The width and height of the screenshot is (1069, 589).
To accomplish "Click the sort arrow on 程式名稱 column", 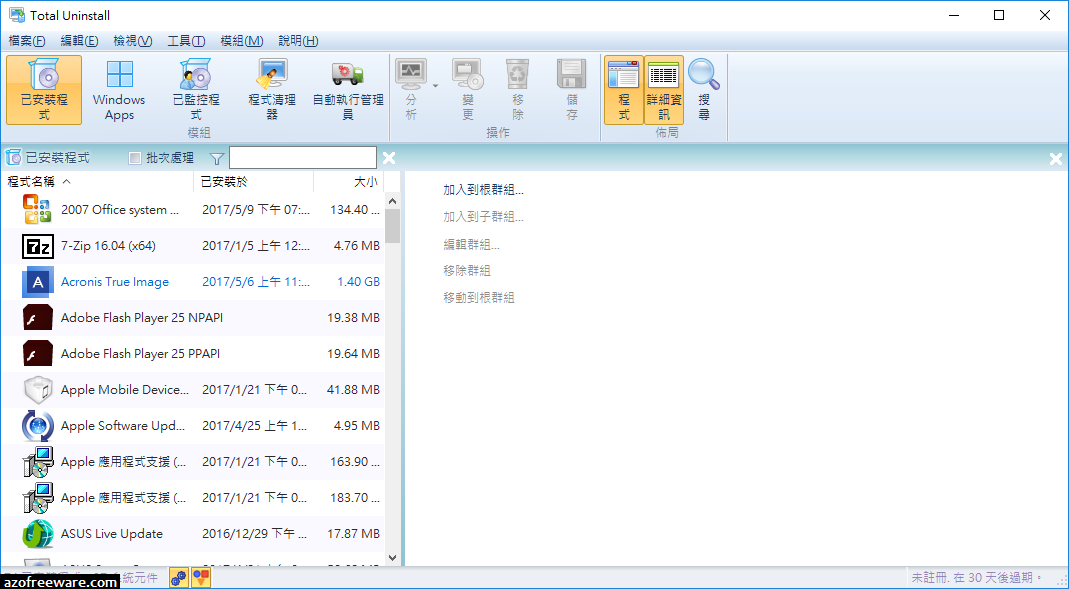I will tap(67, 182).
